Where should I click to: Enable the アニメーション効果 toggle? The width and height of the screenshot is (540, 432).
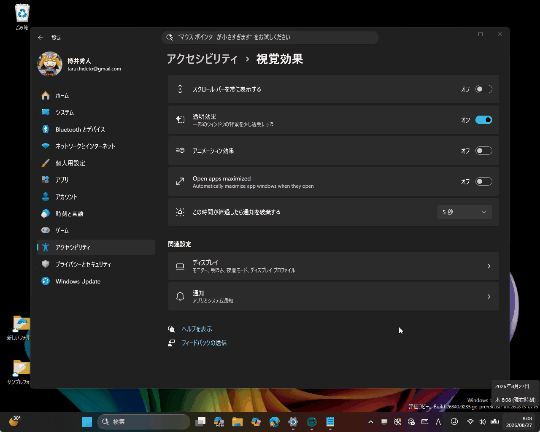point(484,151)
